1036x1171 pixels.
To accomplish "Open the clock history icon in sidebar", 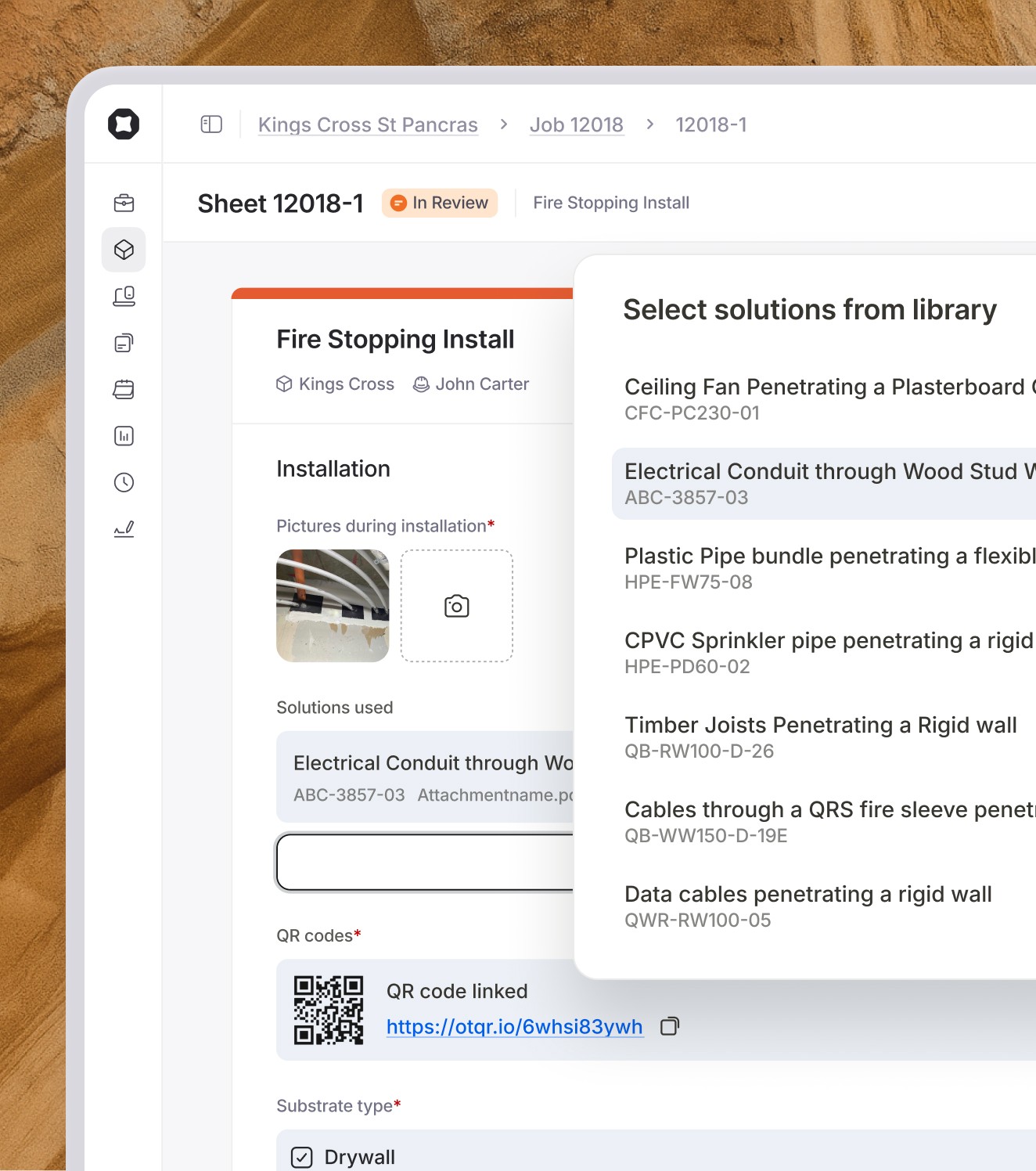I will pos(124,482).
